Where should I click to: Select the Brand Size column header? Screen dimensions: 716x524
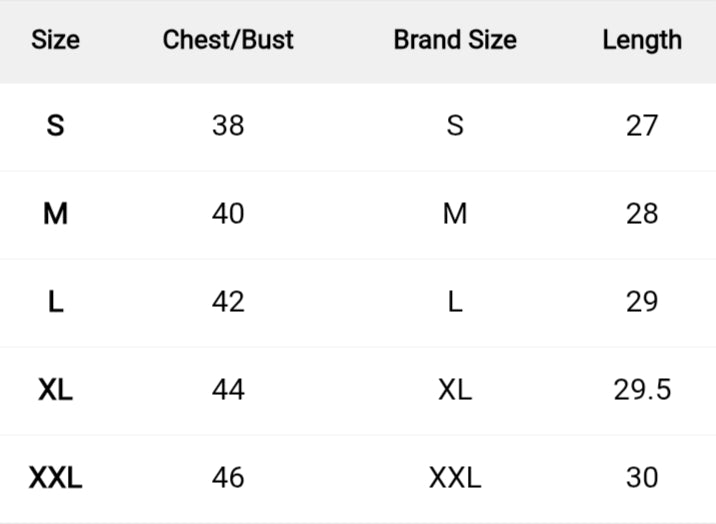(455, 40)
